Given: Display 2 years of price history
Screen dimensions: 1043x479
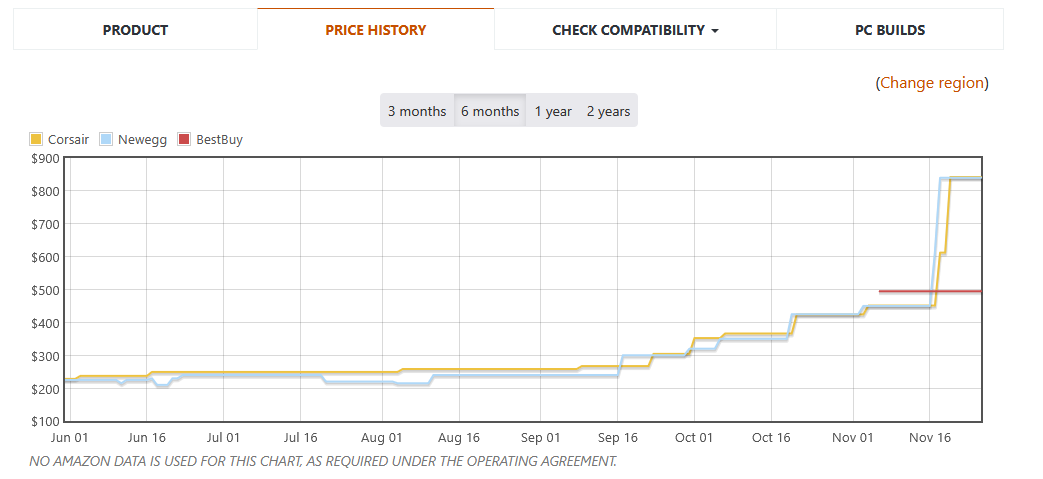Looking at the screenshot, I should click(608, 111).
